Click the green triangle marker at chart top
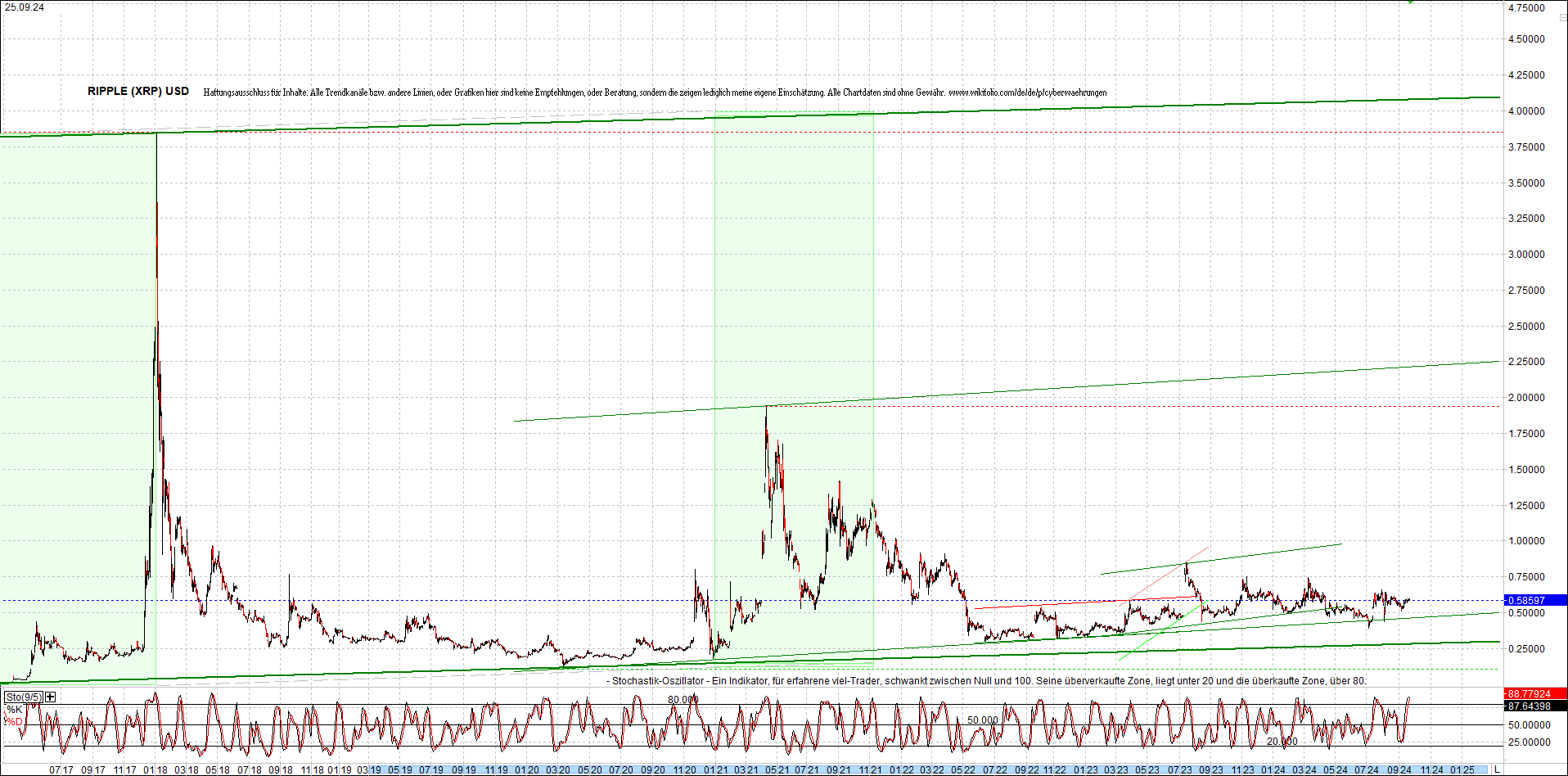The height and width of the screenshot is (776, 1568). point(1410,2)
